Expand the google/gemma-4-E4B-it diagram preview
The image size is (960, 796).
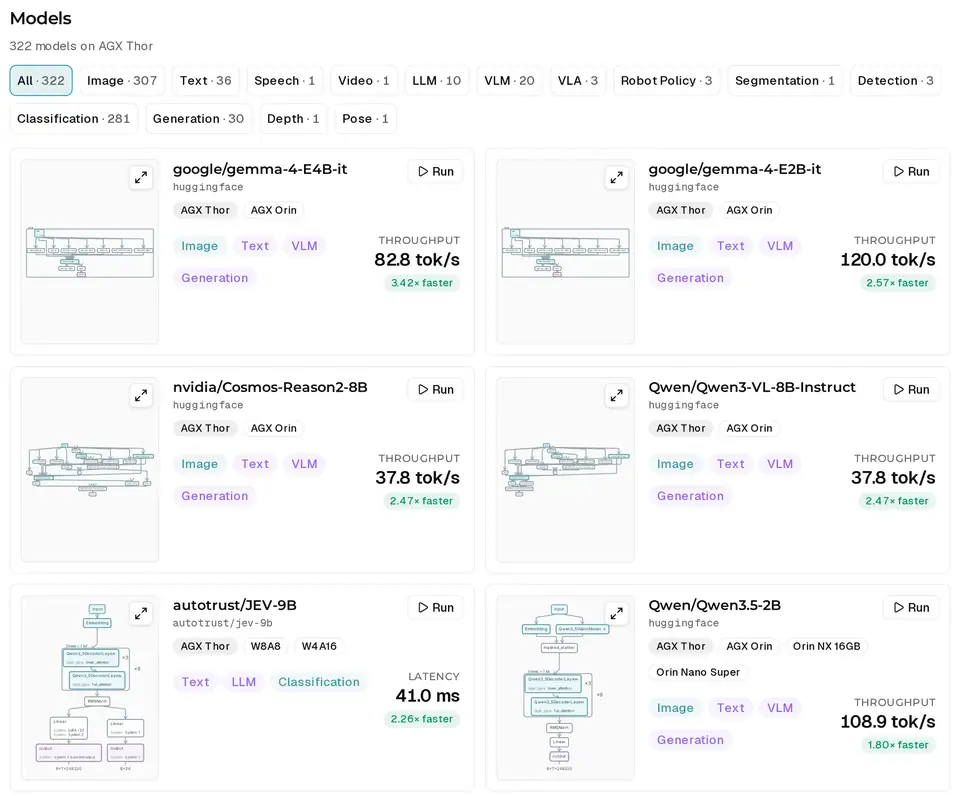[x=141, y=178]
